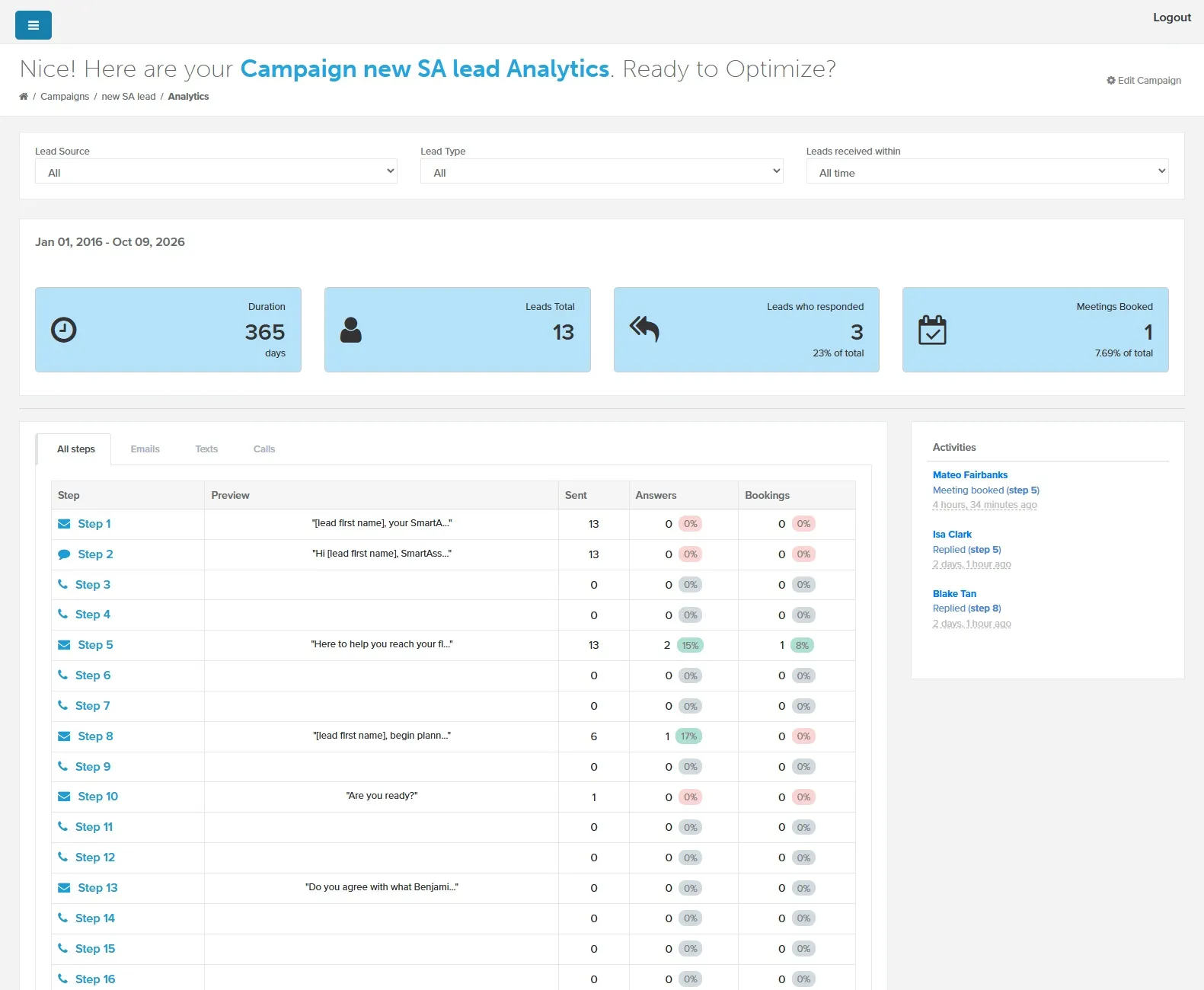Click the chat bubble icon for Step 2
This screenshot has height=990, width=1204.
[65, 554]
